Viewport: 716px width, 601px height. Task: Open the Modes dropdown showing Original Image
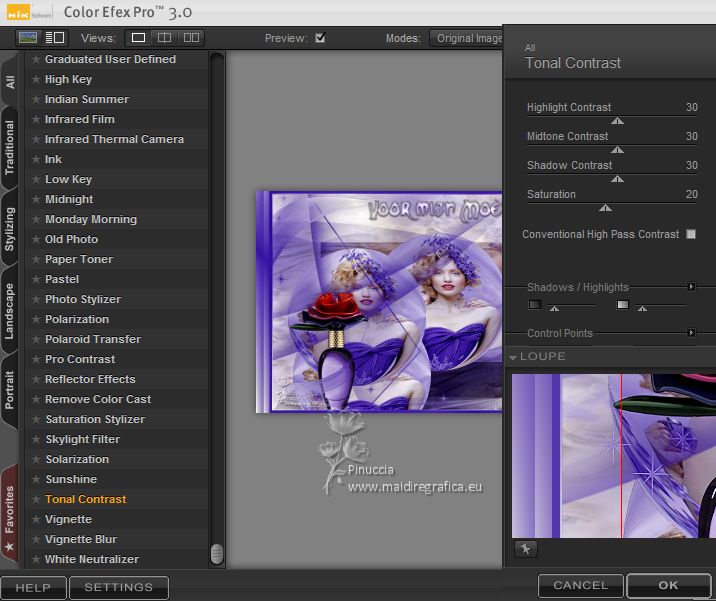(x=468, y=38)
